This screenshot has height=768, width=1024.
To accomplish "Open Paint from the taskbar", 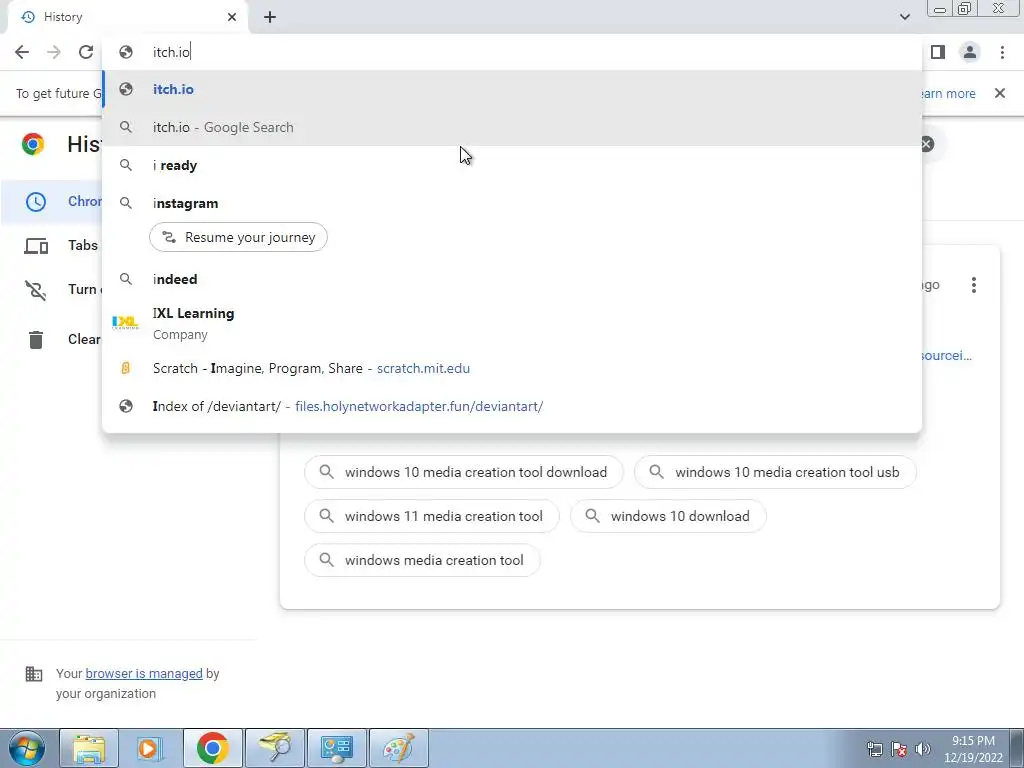I will [399, 748].
